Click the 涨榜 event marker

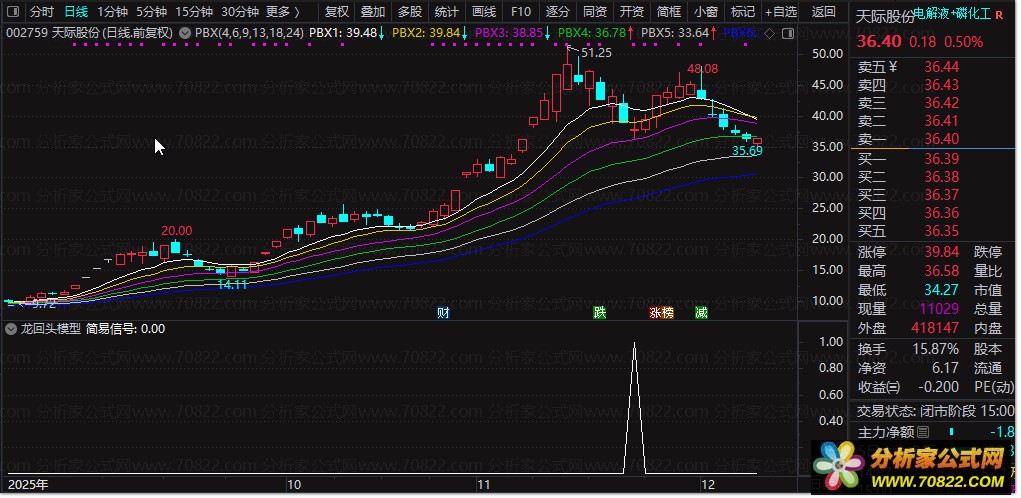point(660,312)
